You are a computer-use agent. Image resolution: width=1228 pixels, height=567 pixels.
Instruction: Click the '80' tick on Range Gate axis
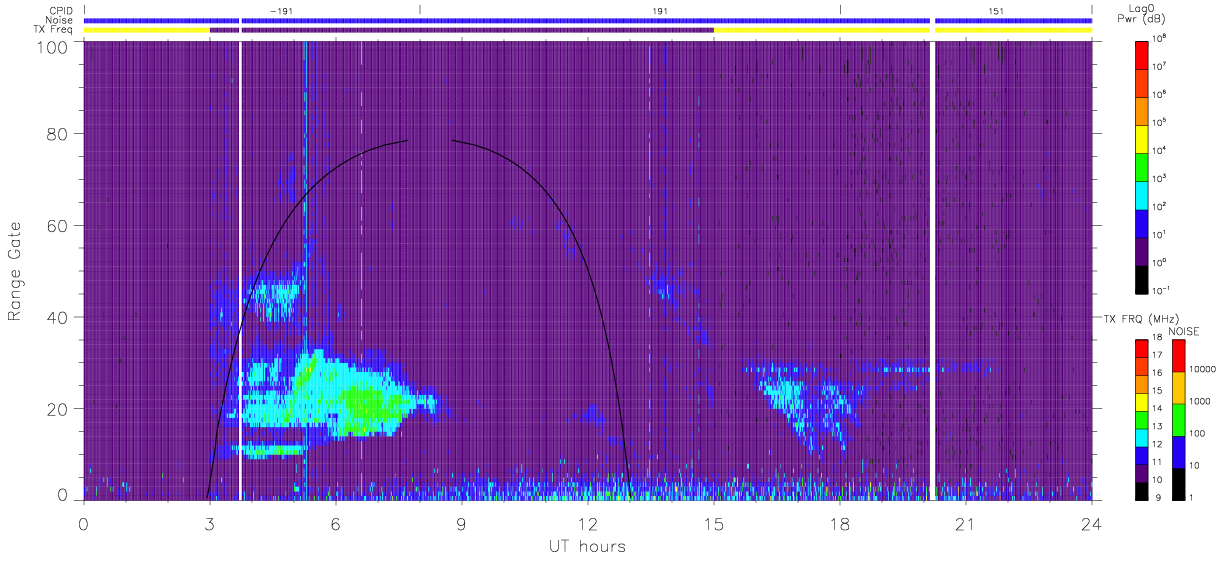pos(57,133)
